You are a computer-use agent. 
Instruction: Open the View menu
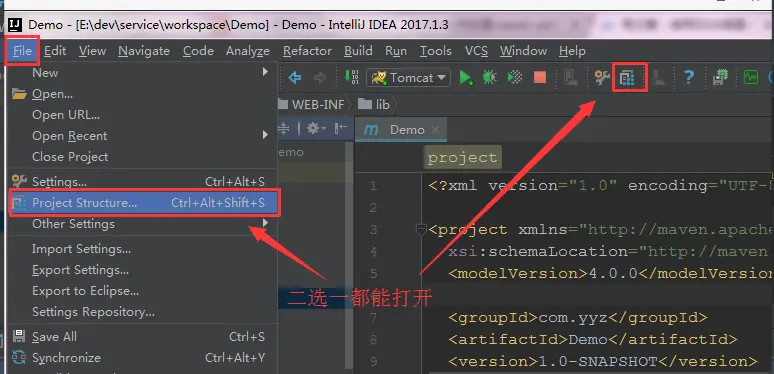[x=92, y=51]
